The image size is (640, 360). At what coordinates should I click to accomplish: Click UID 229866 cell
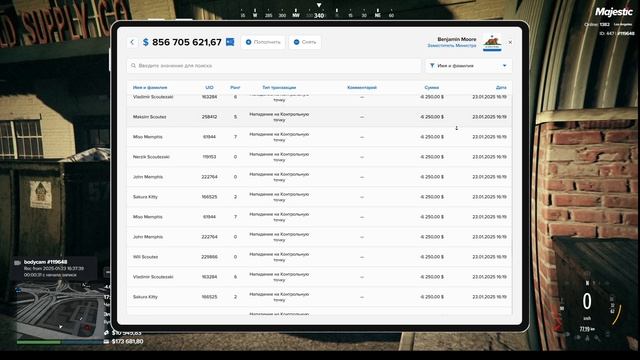(x=209, y=257)
